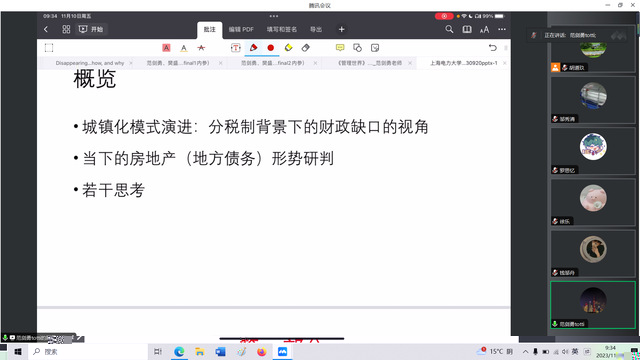Open the PDF app's more options menu
Screen dimensions: 640x360
502,29
